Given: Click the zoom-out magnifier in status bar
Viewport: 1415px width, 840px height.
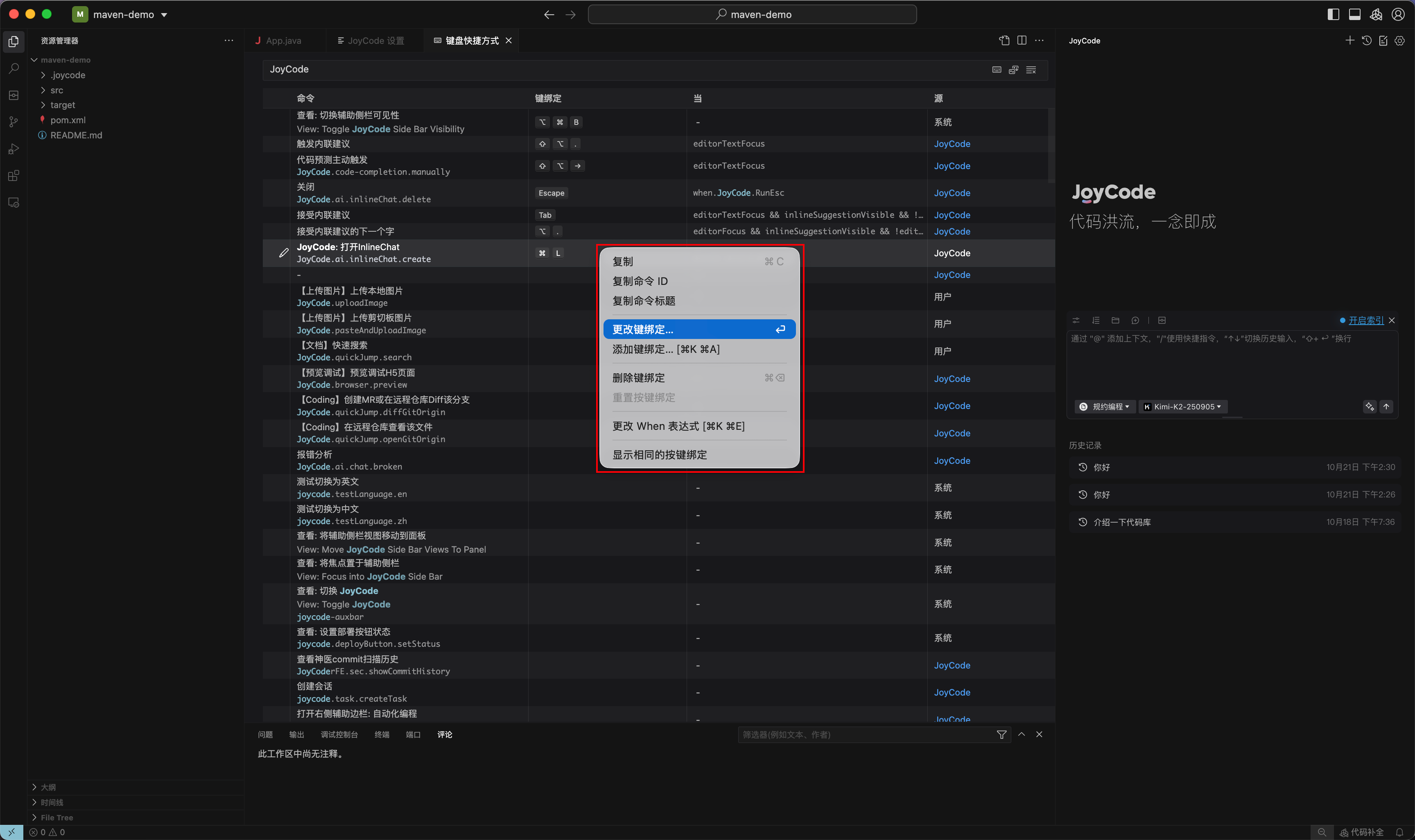Looking at the screenshot, I should (x=1322, y=832).
